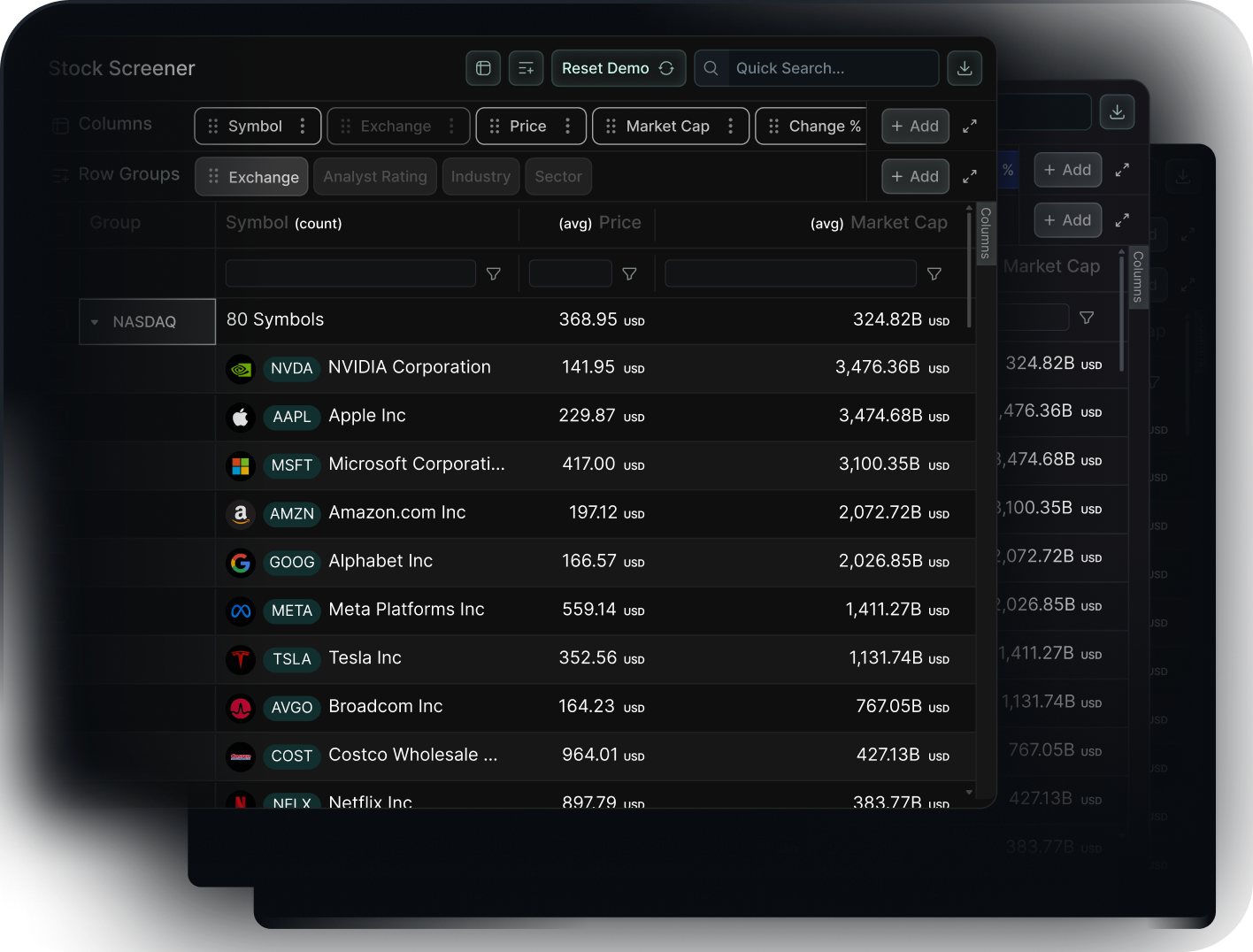
Task: Click the NVIDIA logo icon
Action: point(241,369)
